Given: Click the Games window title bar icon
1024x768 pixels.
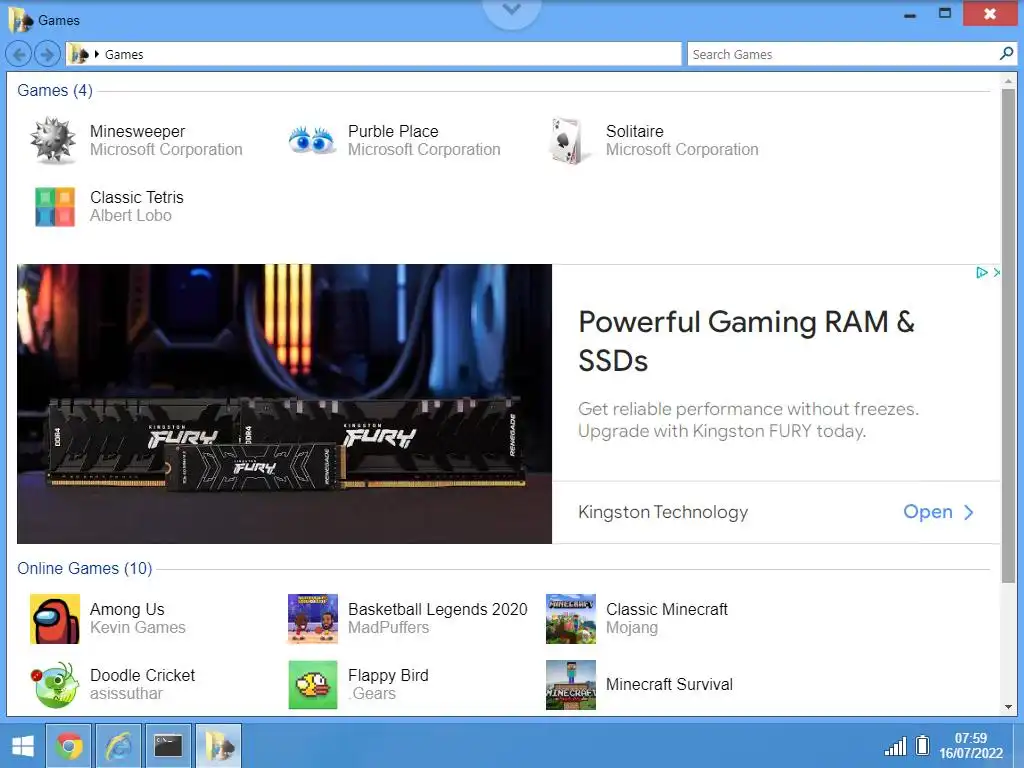Looking at the screenshot, I should tap(20, 20).
